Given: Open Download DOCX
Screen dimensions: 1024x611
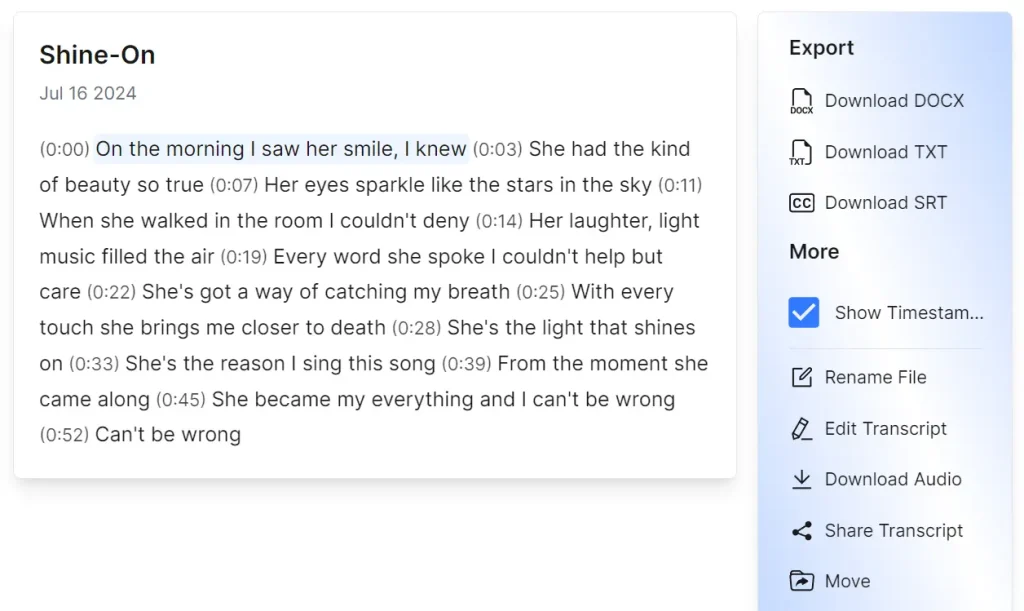Looking at the screenshot, I should coord(895,100).
